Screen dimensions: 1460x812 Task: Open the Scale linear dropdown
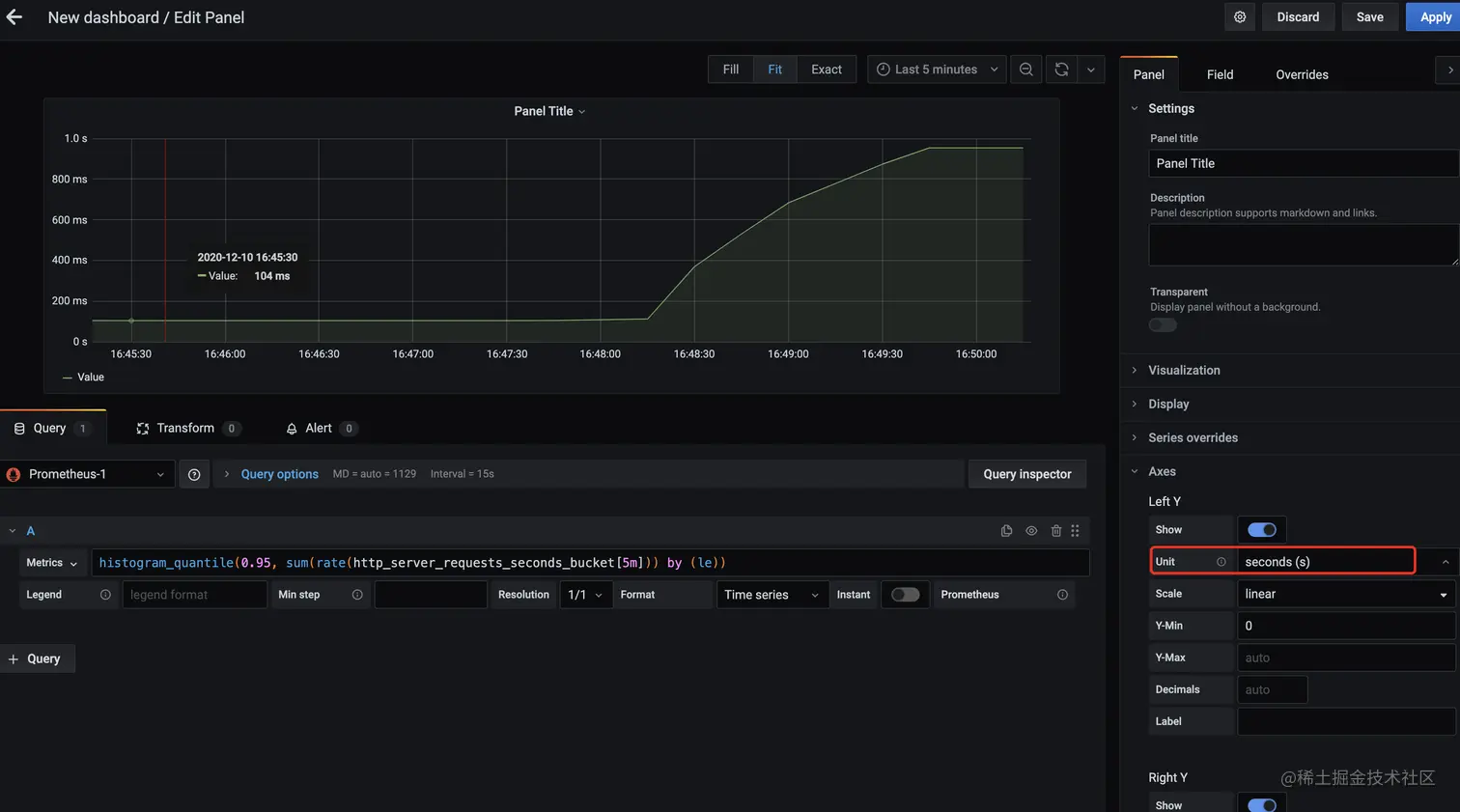(x=1346, y=594)
